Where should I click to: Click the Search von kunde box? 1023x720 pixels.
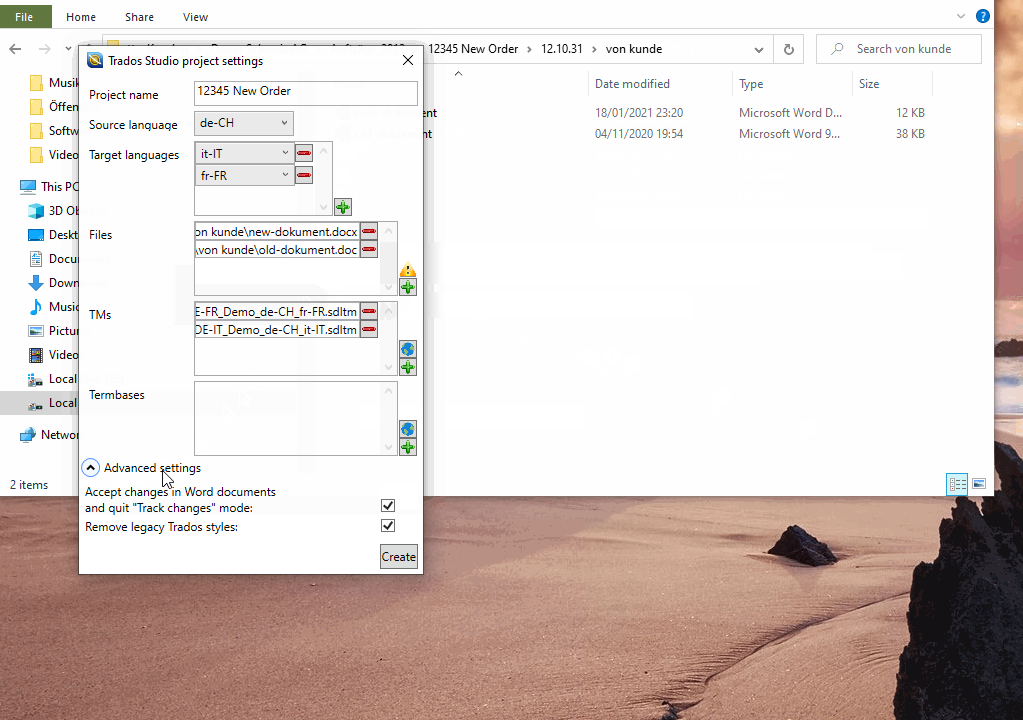899,49
